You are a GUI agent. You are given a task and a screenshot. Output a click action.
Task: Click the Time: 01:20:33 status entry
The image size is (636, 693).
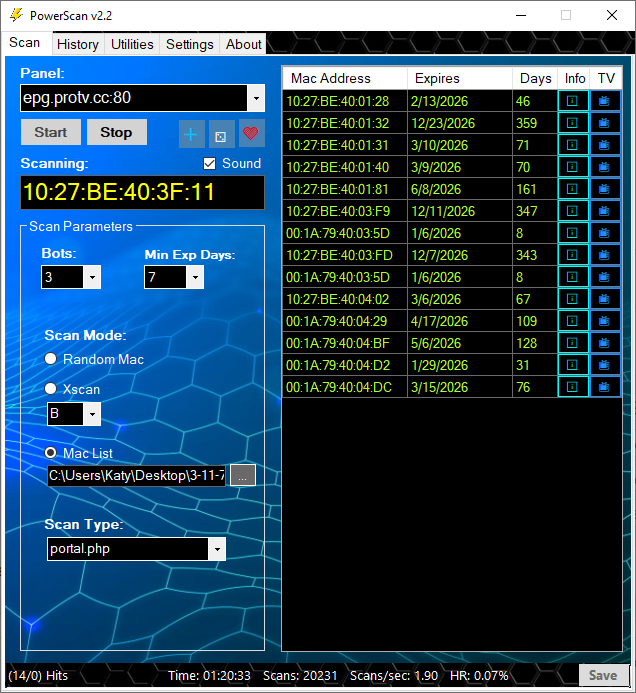pyautogui.click(x=209, y=676)
